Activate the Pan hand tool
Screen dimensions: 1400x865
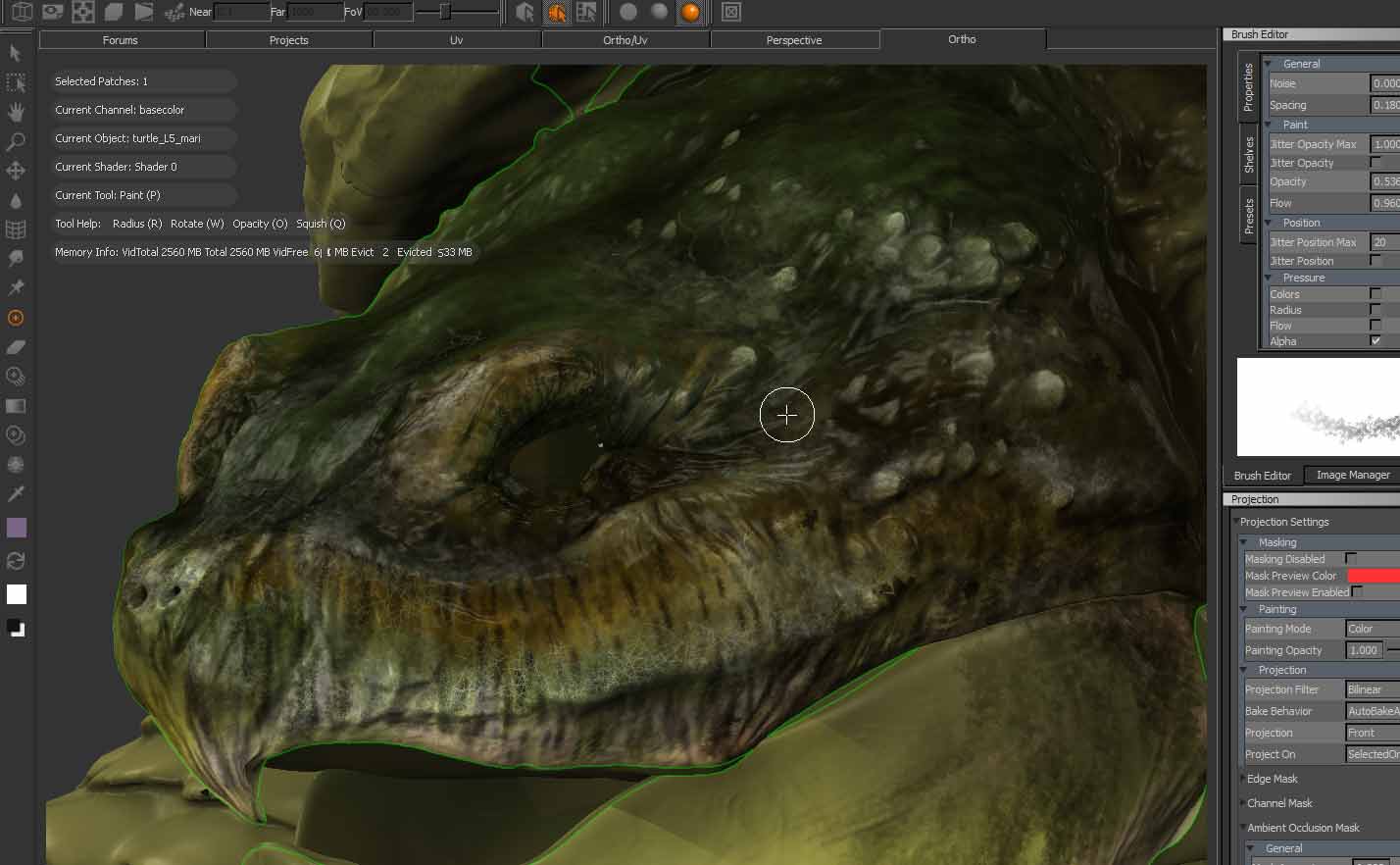tap(16, 113)
